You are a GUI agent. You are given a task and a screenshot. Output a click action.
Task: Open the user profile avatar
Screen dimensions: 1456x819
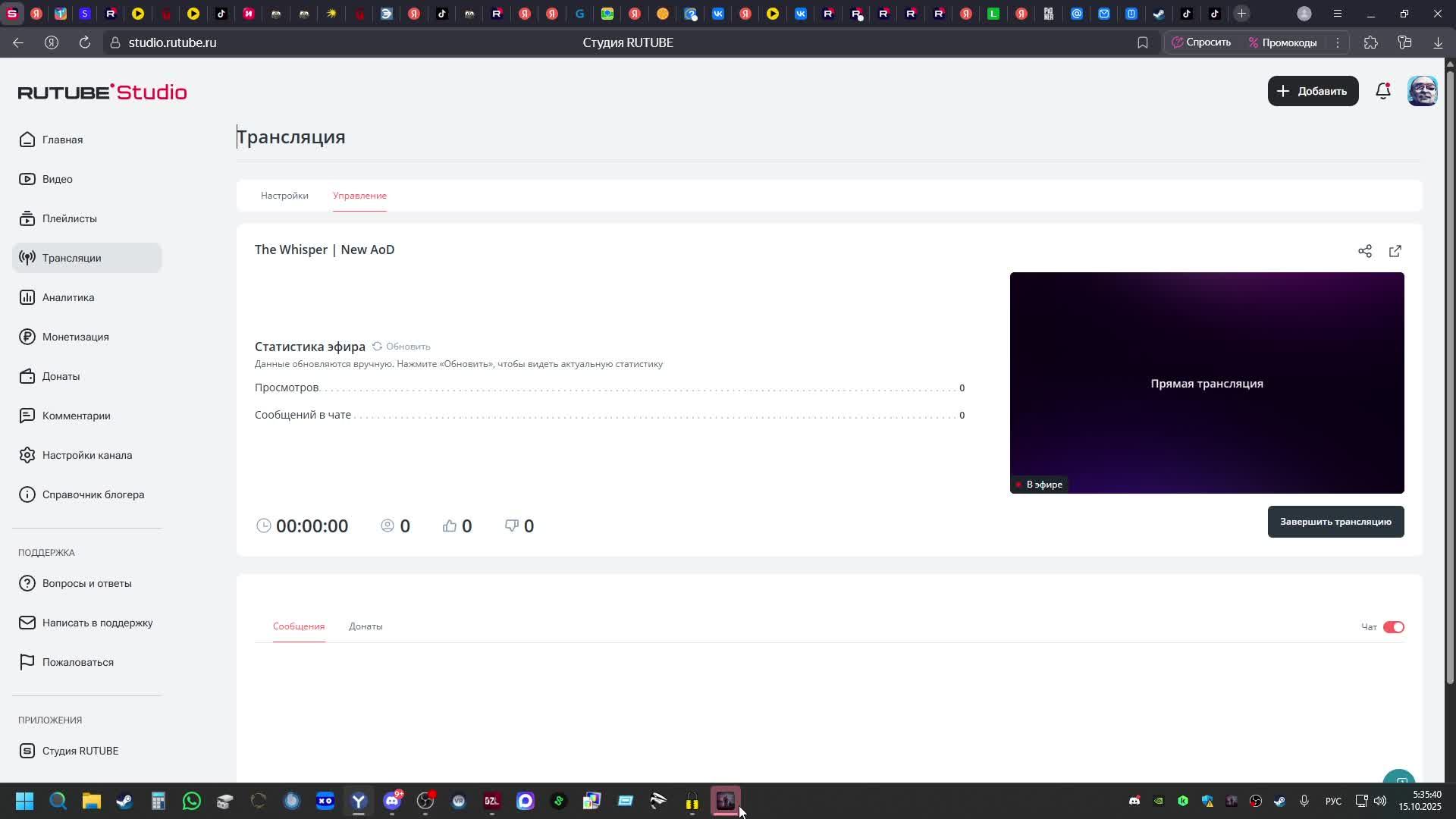pos(1422,91)
